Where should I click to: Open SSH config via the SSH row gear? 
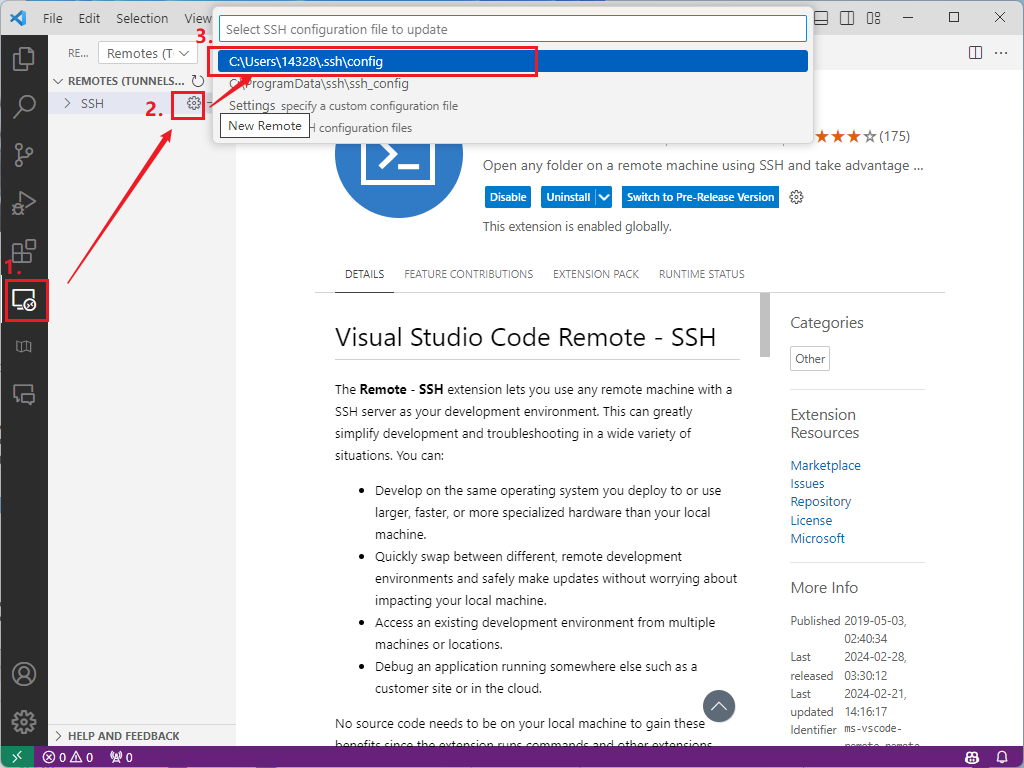[x=193, y=103]
